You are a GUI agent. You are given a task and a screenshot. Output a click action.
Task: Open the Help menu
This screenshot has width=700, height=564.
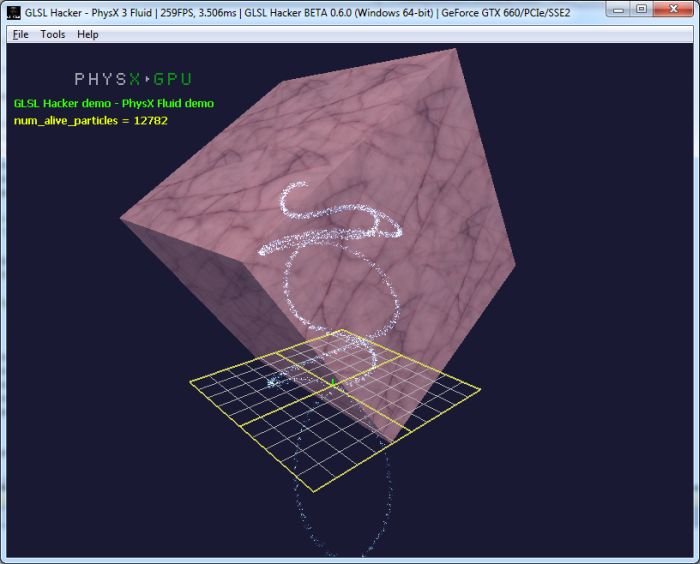point(88,34)
